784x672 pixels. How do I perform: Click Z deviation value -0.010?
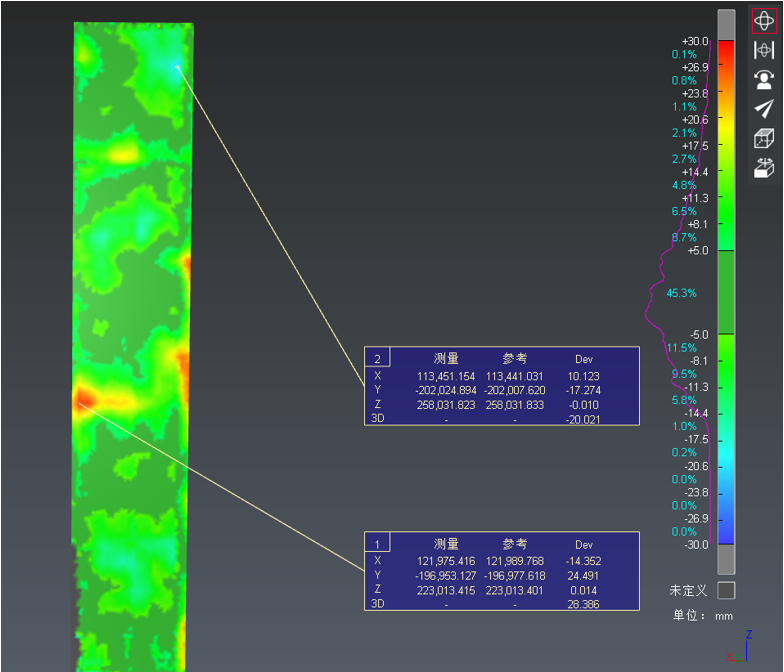tap(584, 404)
